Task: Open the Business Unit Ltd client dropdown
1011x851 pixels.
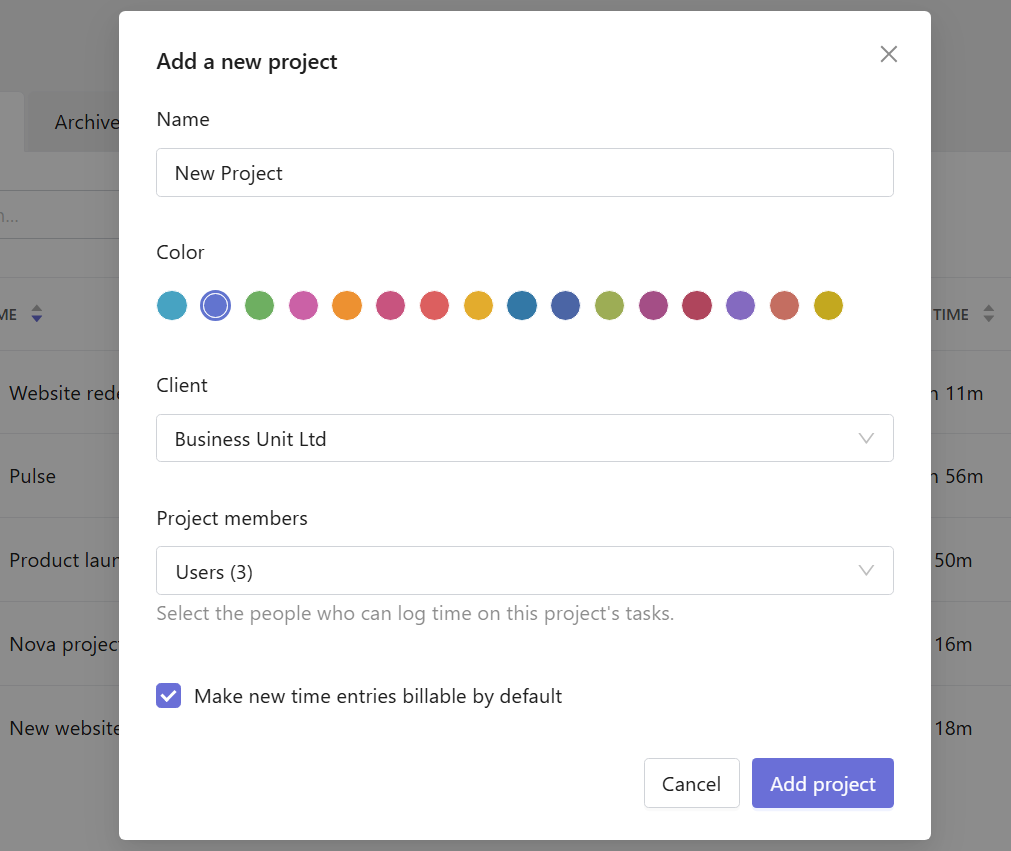Action: click(x=524, y=438)
